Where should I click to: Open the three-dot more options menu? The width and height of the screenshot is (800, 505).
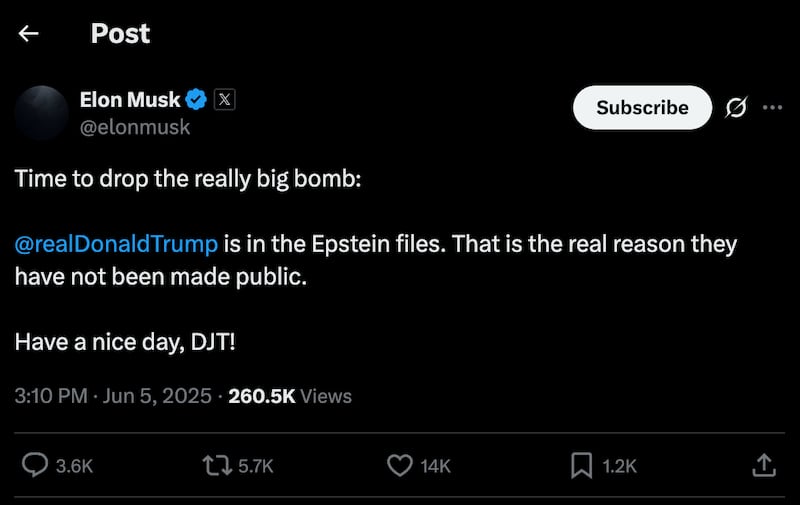(x=772, y=107)
